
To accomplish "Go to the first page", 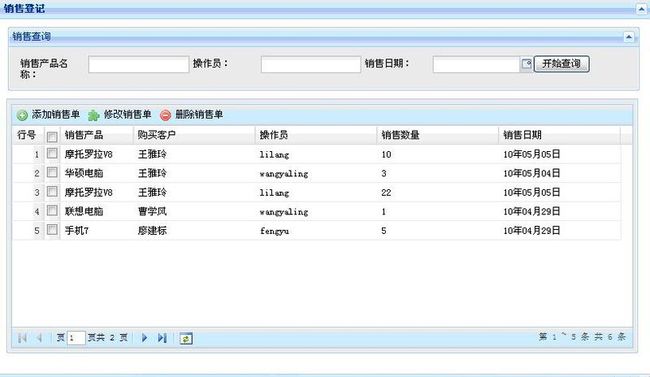I will pyautogui.click(x=22, y=338).
